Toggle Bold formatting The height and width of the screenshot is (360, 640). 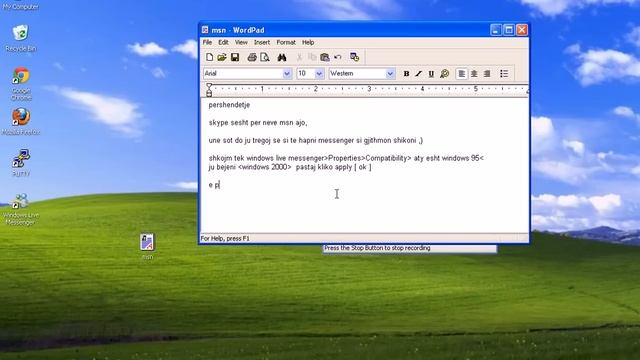click(406, 74)
